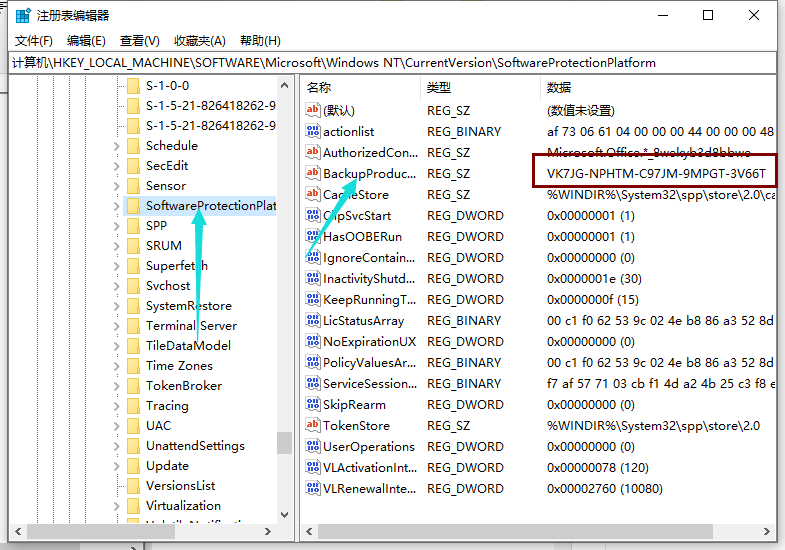Open the 文件(F) menu
The height and width of the screenshot is (550, 785).
tap(34, 40)
